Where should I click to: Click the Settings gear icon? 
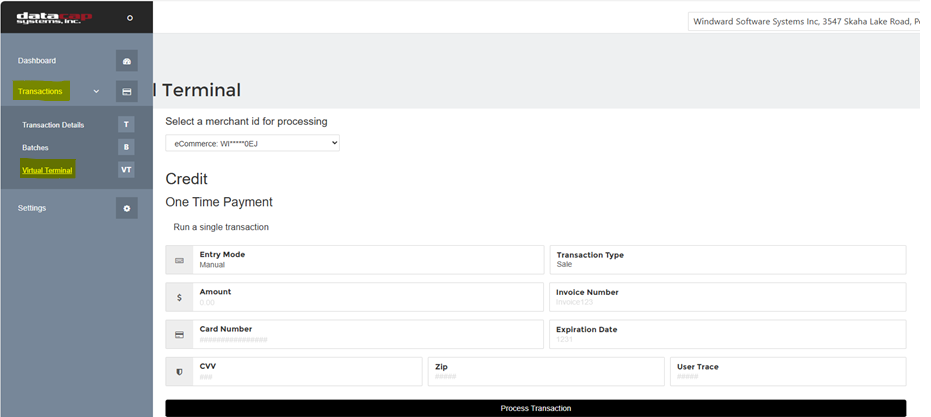pyautogui.click(x=126, y=208)
